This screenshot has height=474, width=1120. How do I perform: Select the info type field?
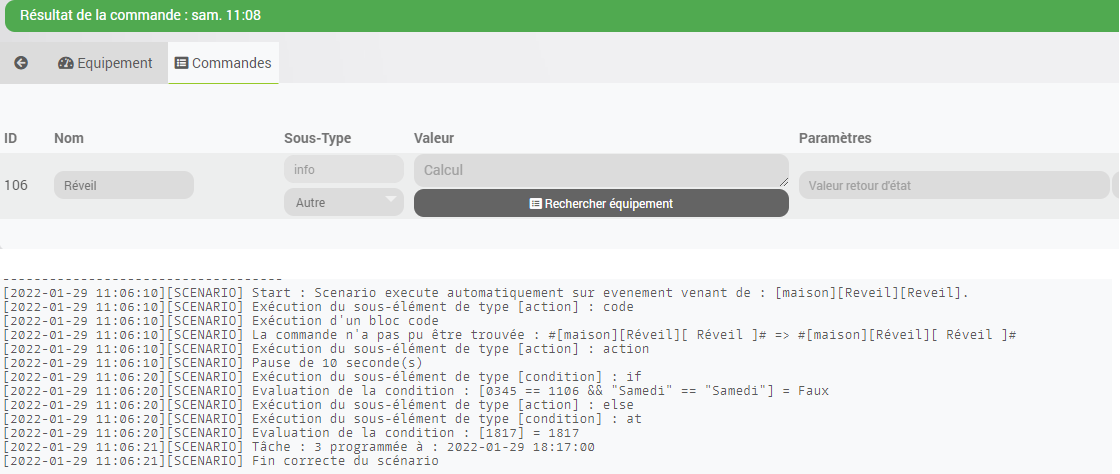(344, 169)
